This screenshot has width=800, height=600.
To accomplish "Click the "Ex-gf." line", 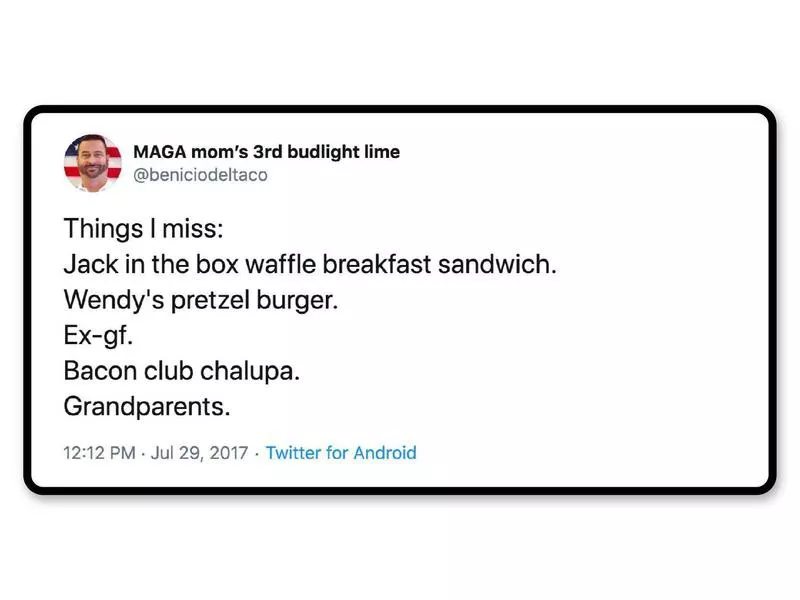I will coord(98,336).
